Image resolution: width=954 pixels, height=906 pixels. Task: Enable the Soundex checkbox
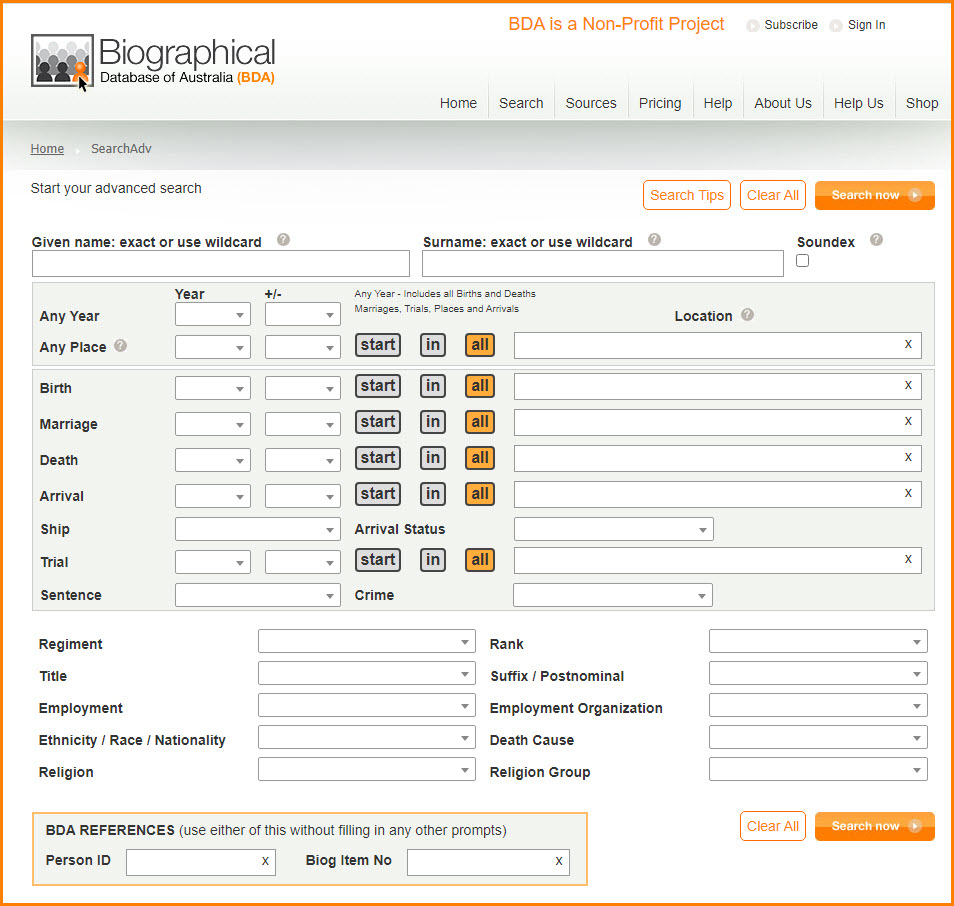click(x=803, y=260)
